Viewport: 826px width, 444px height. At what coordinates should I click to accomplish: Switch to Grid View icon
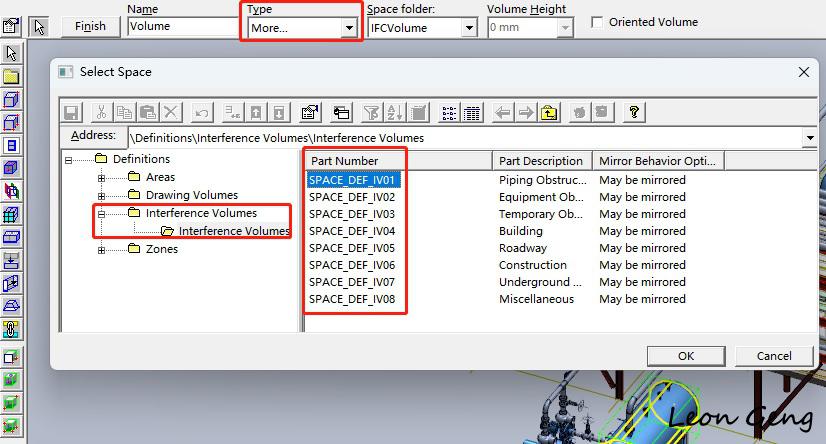coord(472,113)
